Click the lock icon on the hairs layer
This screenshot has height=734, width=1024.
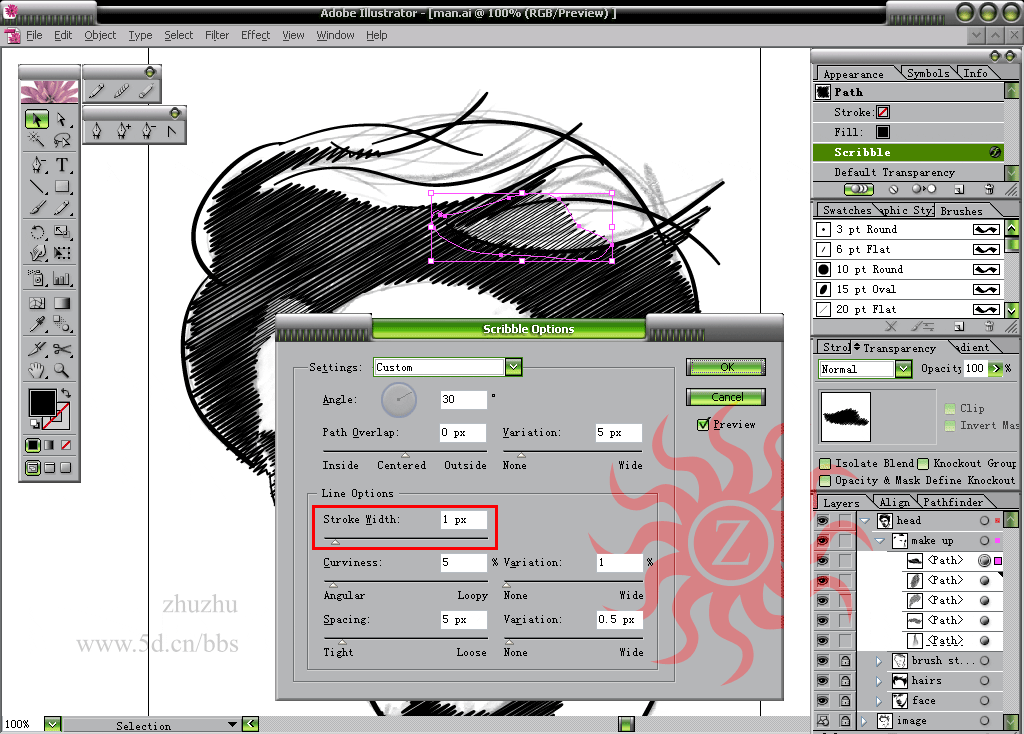pyautogui.click(x=845, y=680)
